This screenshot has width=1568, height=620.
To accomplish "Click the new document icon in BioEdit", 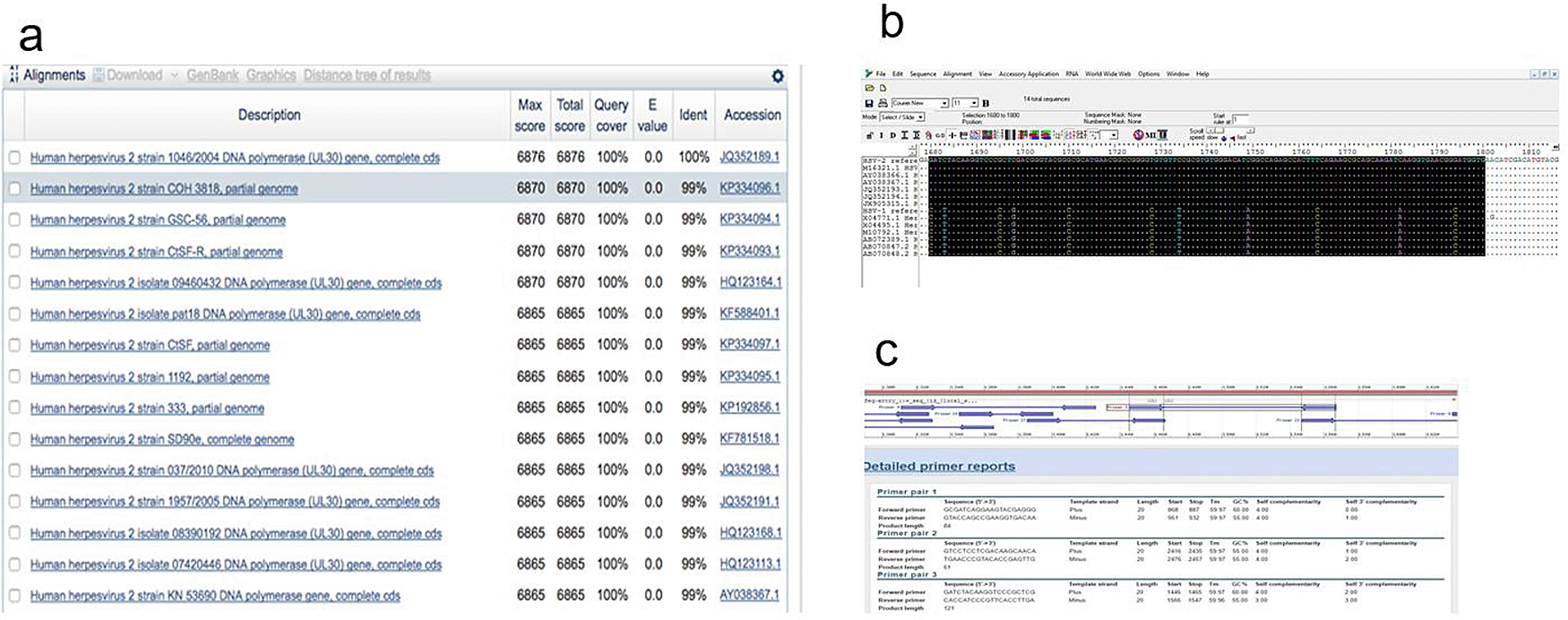I will [x=882, y=88].
